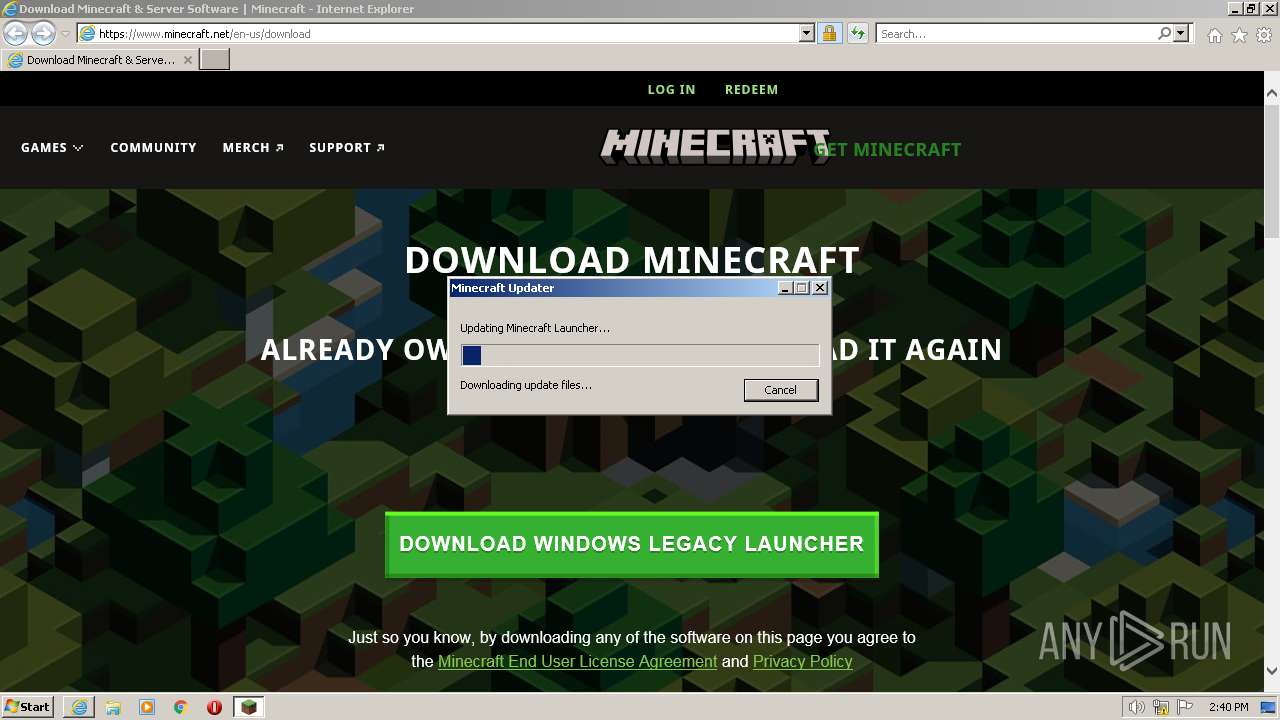Click the LOG IN link
This screenshot has height=720, width=1280.
tap(671, 89)
